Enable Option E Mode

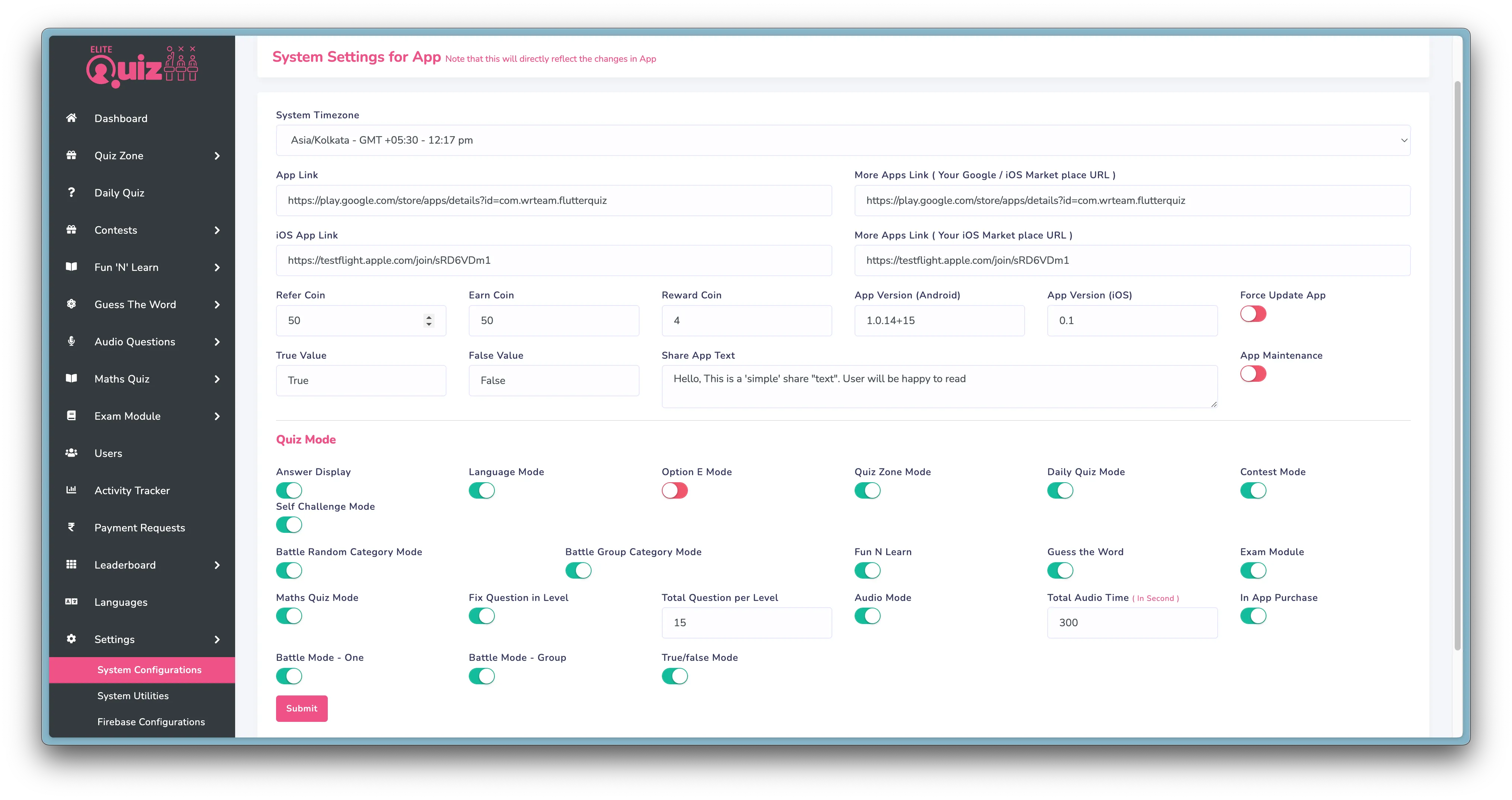[x=675, y=490]
